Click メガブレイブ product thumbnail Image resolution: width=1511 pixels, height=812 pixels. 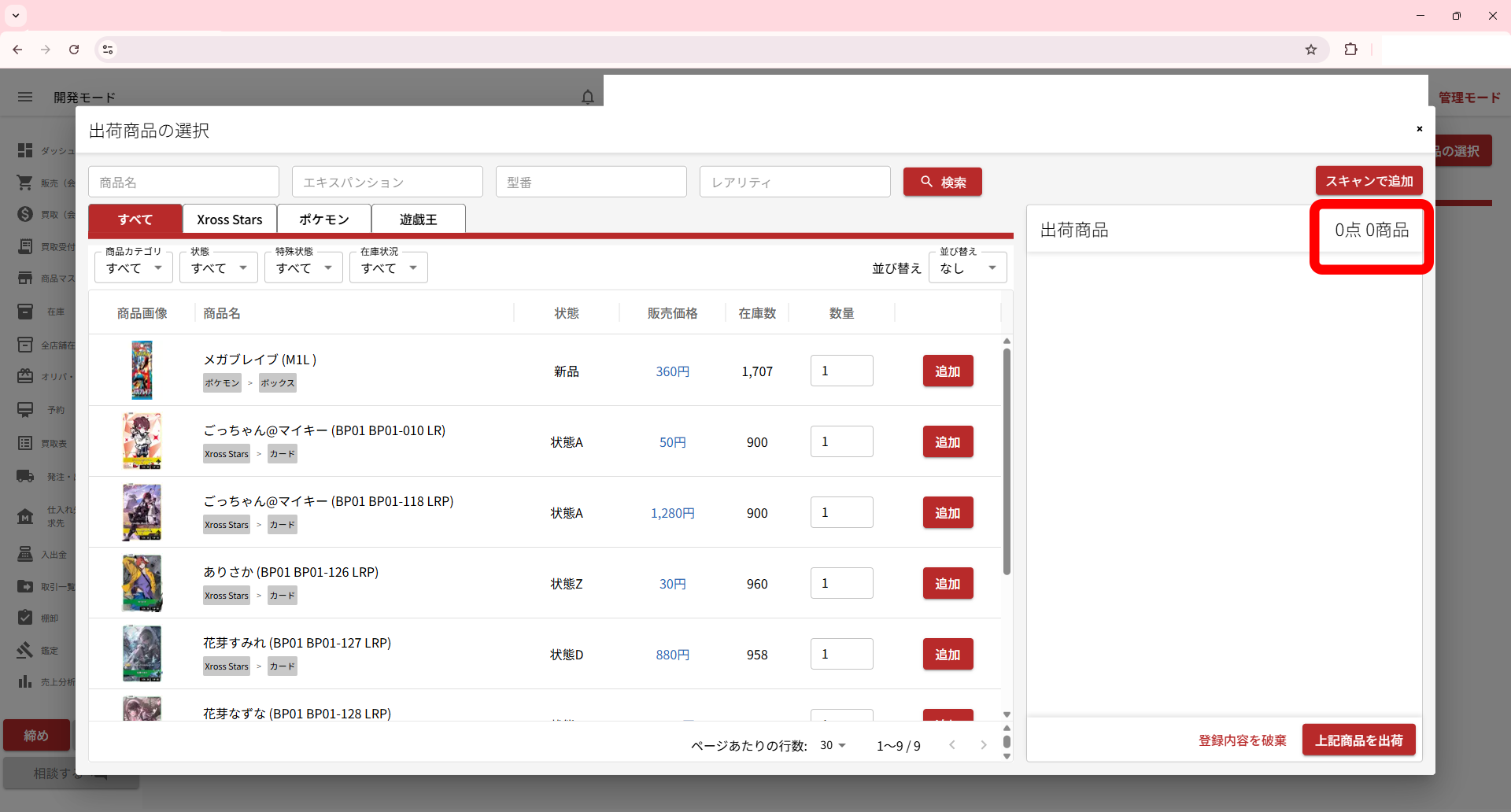(x=142, y=370)
